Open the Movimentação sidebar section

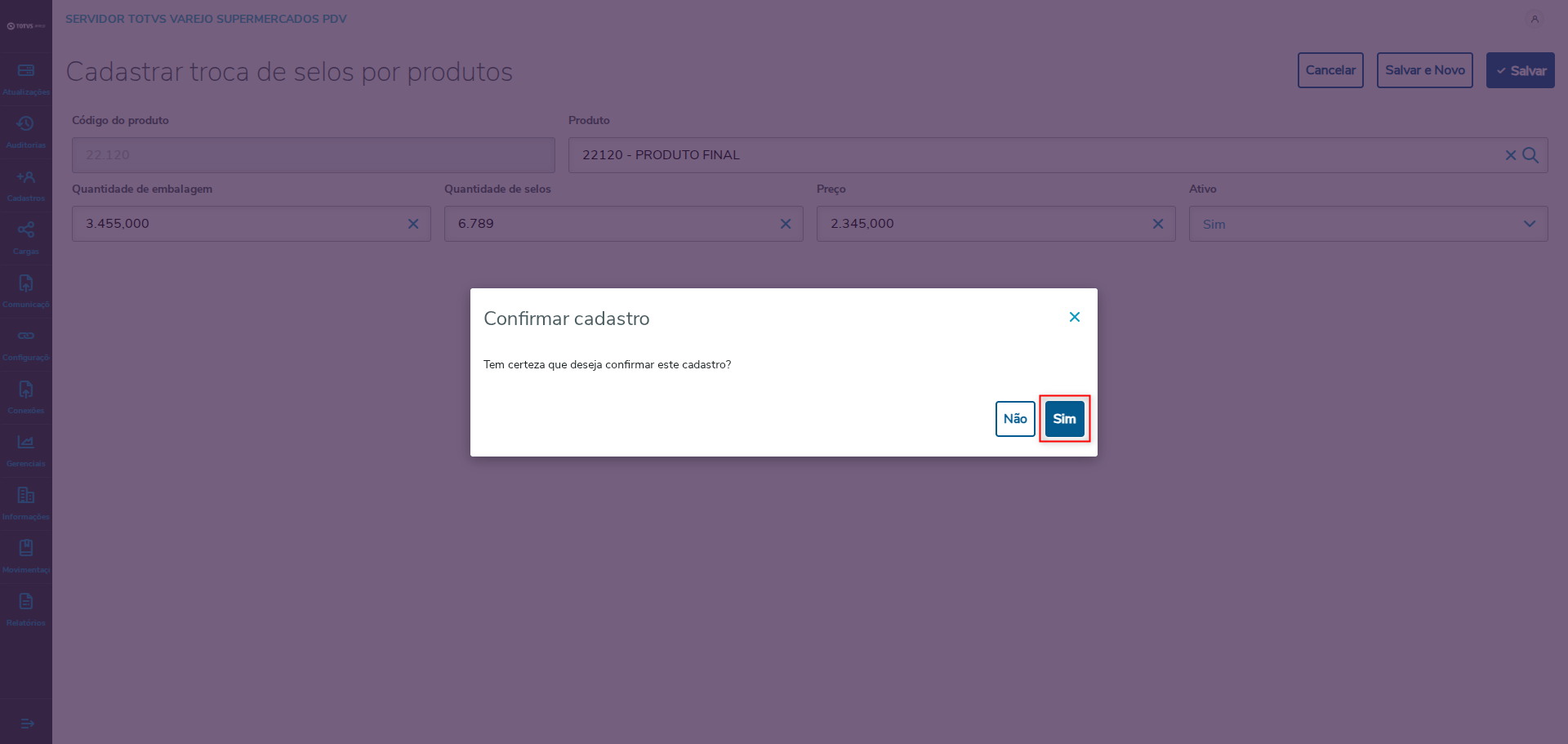tap(26, 557)
